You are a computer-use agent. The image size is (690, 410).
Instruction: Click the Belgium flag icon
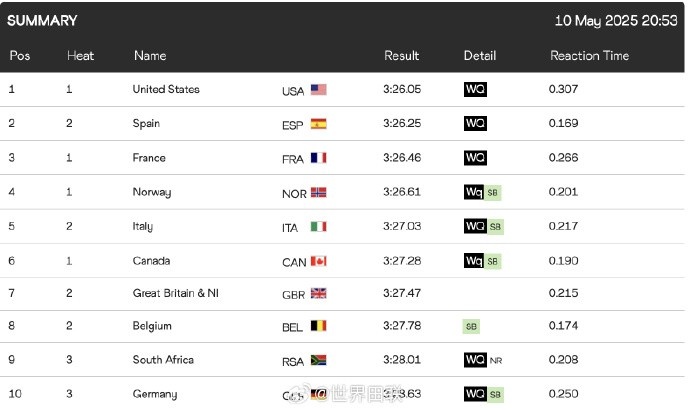[318, 326]
